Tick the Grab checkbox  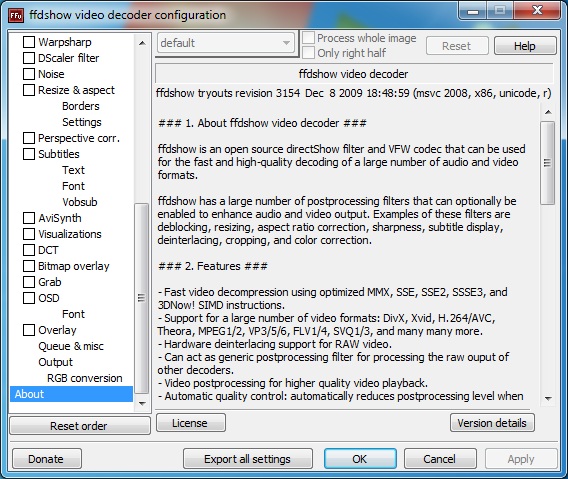coord(29,282)
